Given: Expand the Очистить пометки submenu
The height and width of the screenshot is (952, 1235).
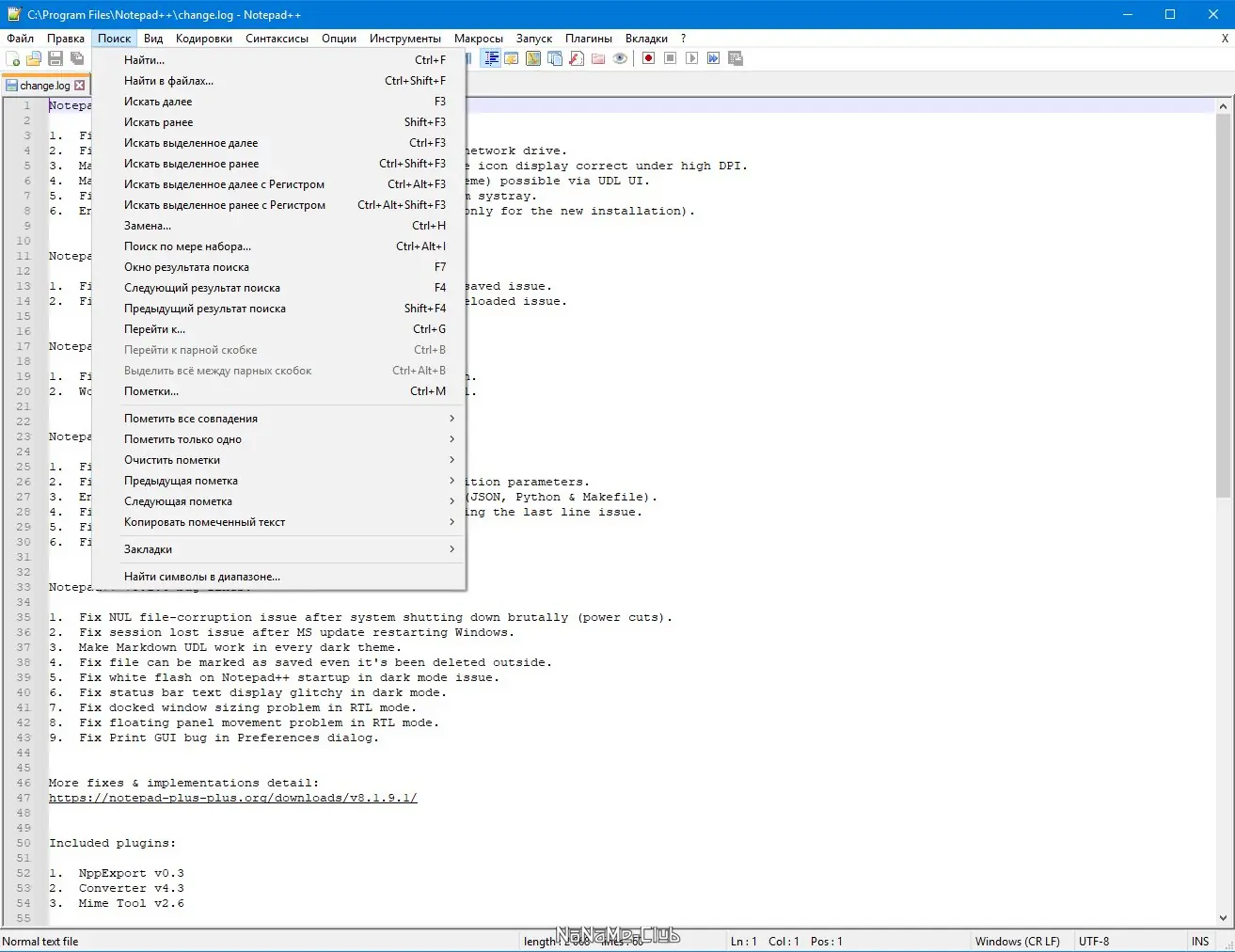Looking at the screenshot, I should pos(279,460).
